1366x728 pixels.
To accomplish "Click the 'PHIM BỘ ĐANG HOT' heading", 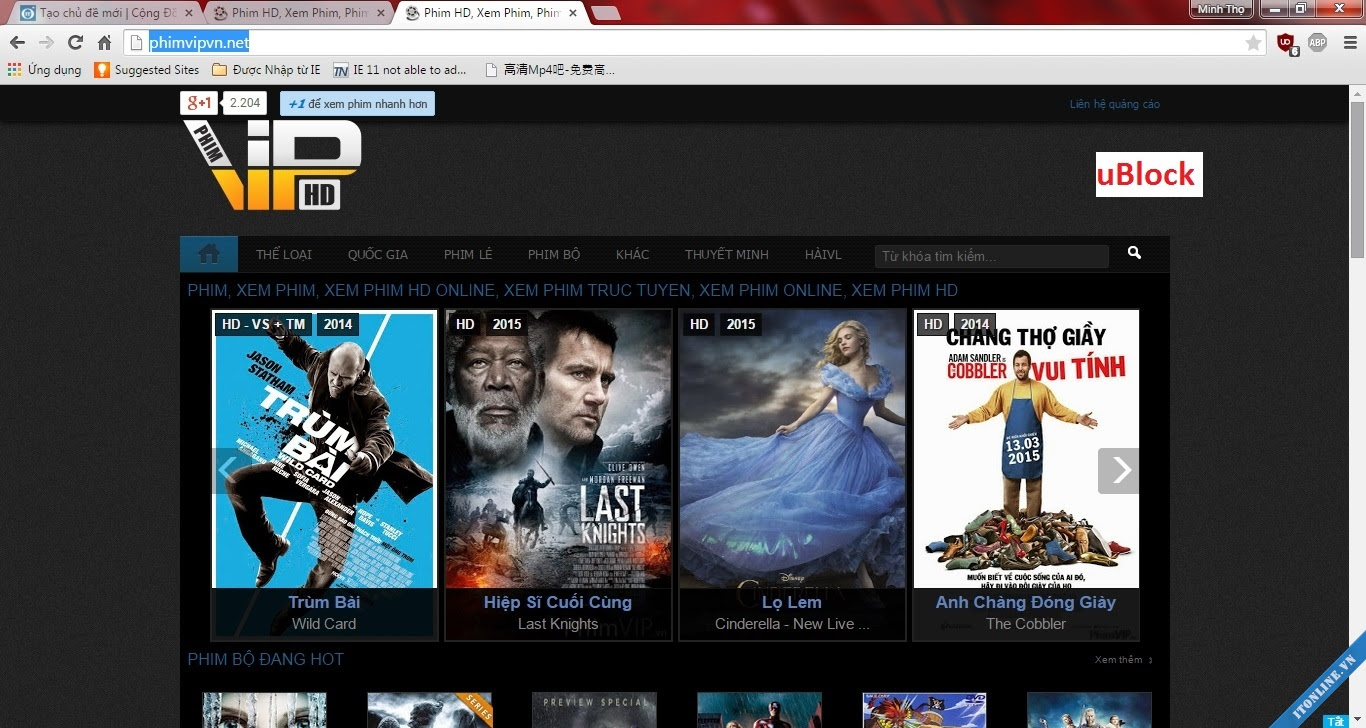I will tap(266, 659).
